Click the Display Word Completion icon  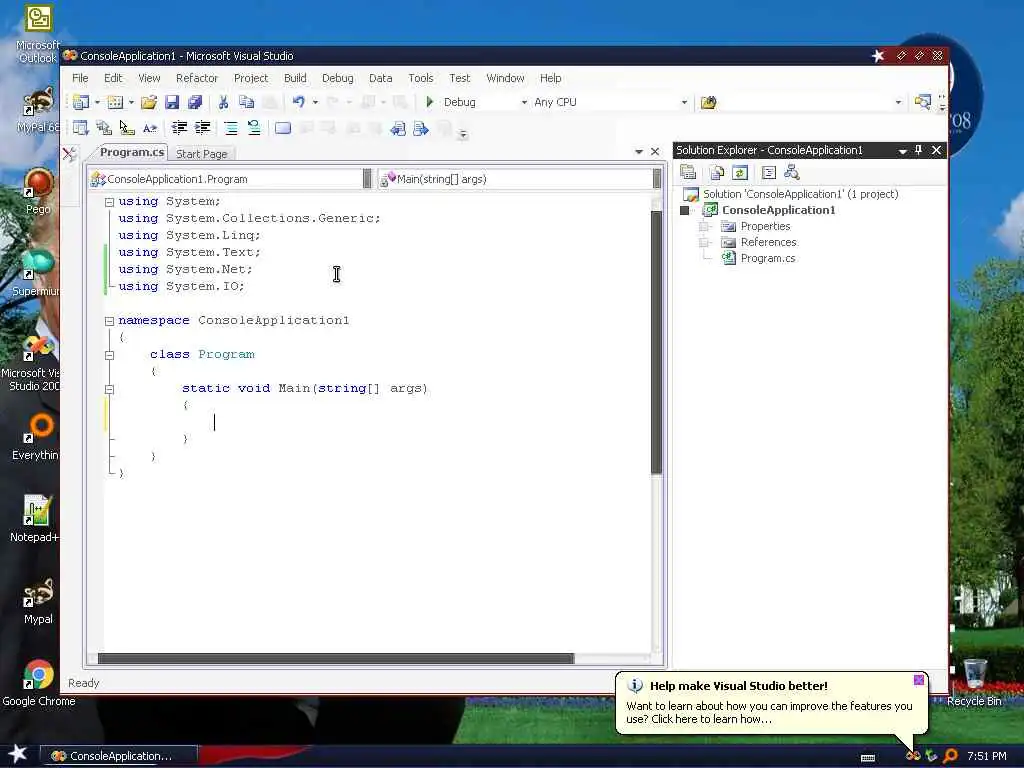point(150,129)
